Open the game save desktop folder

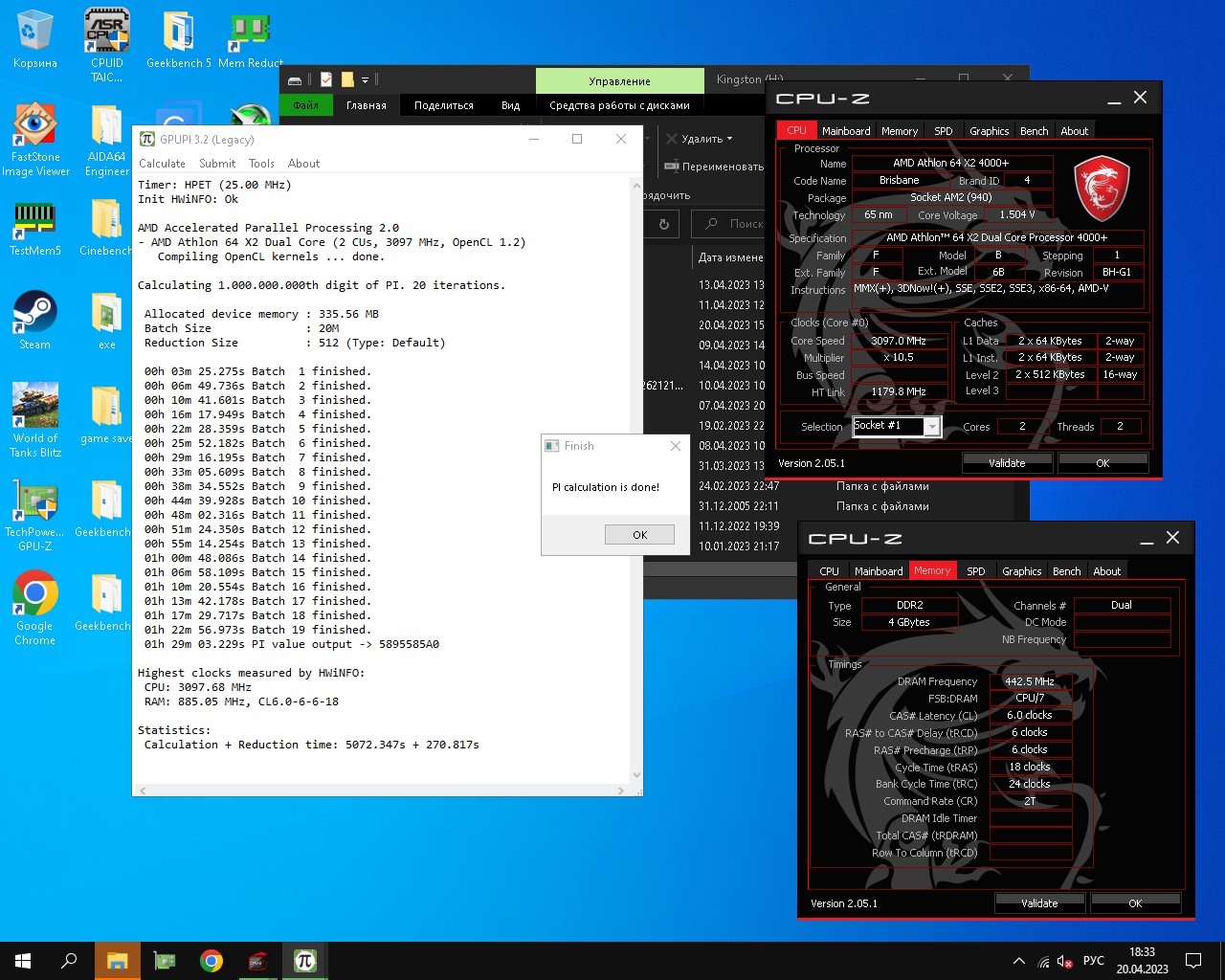click(x=106, y=413)
